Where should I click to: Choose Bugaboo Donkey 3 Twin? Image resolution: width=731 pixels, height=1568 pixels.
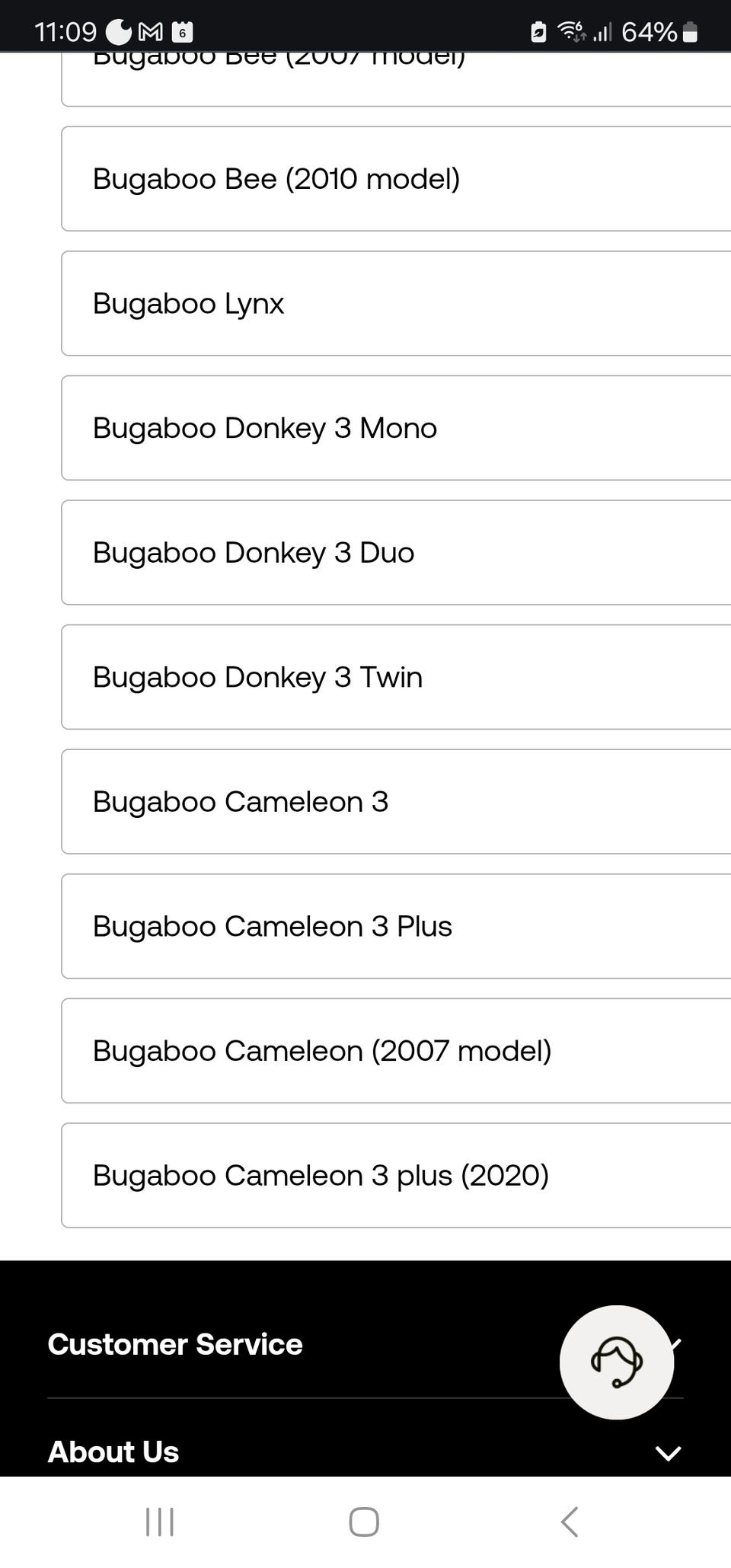[x=396, y=677]
